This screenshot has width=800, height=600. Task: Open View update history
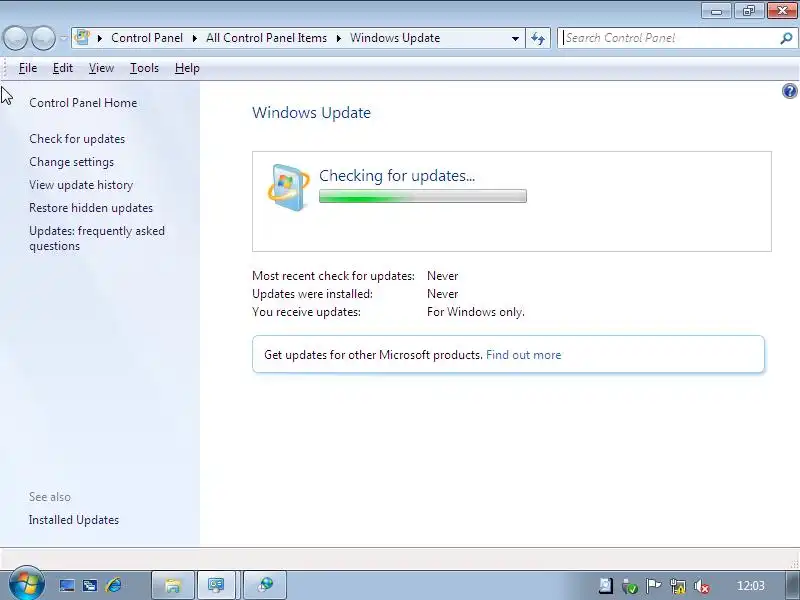click(x=81, y=185)
